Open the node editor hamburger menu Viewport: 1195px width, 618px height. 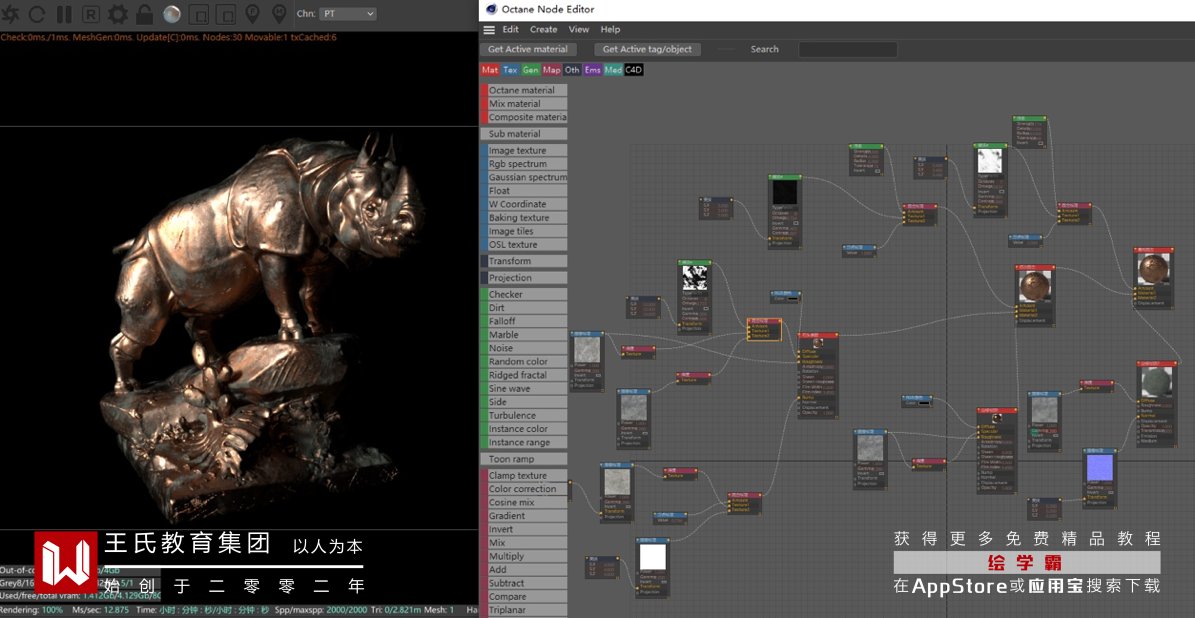489,30
